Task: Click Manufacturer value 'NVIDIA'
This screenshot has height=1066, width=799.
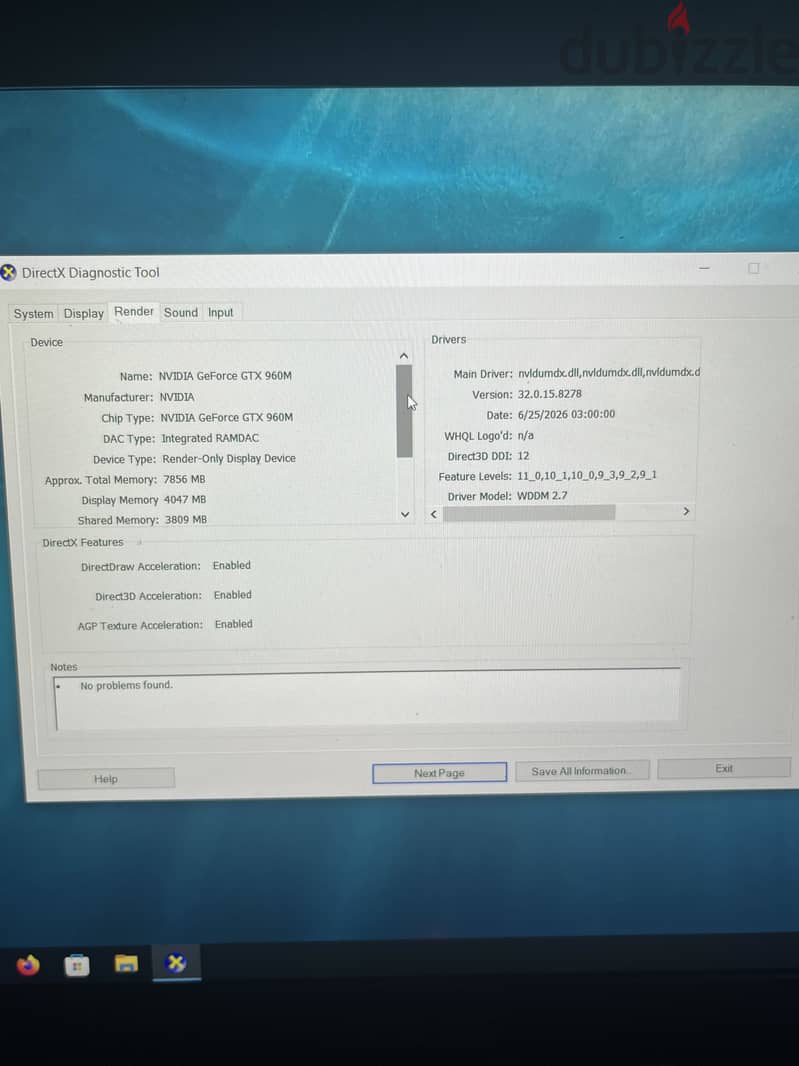Action: (x=177, y=397)
